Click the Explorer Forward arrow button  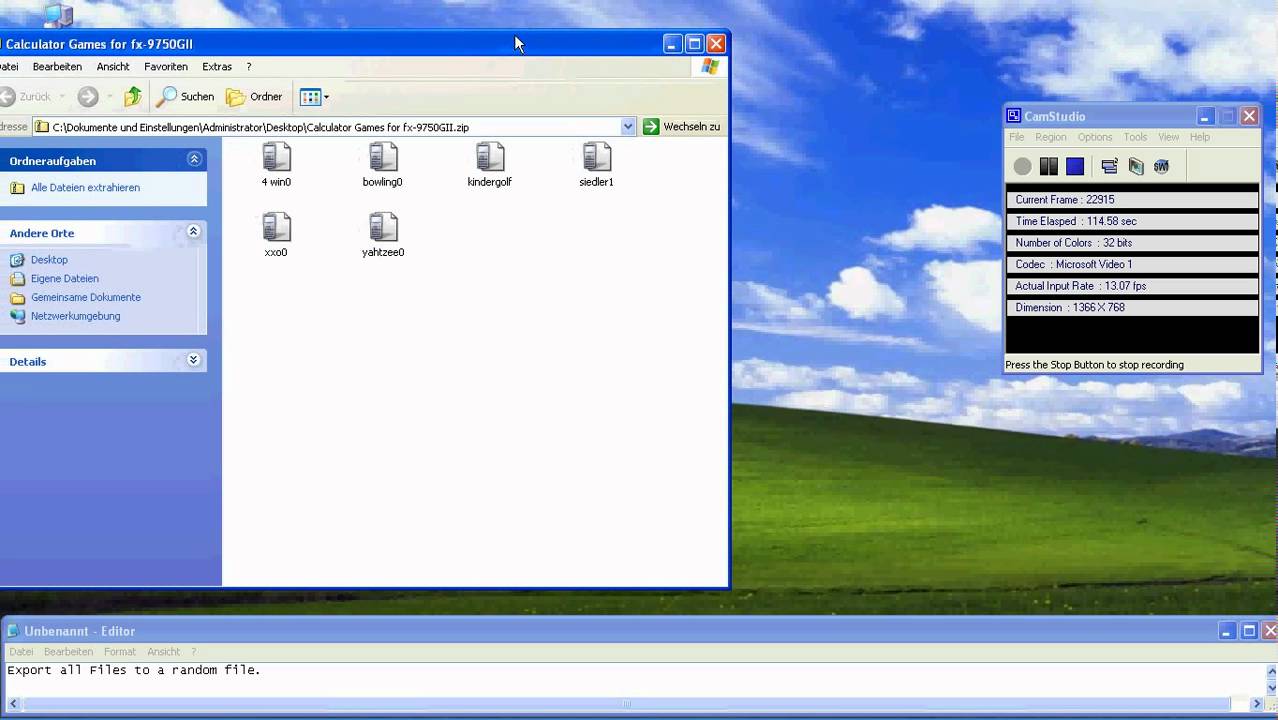point(88,97)
